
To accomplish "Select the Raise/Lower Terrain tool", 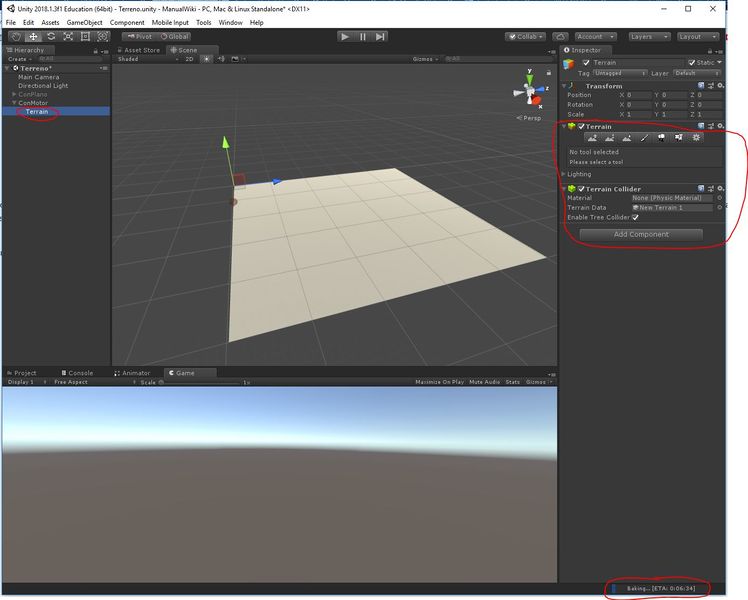I will tap(592, 138).
